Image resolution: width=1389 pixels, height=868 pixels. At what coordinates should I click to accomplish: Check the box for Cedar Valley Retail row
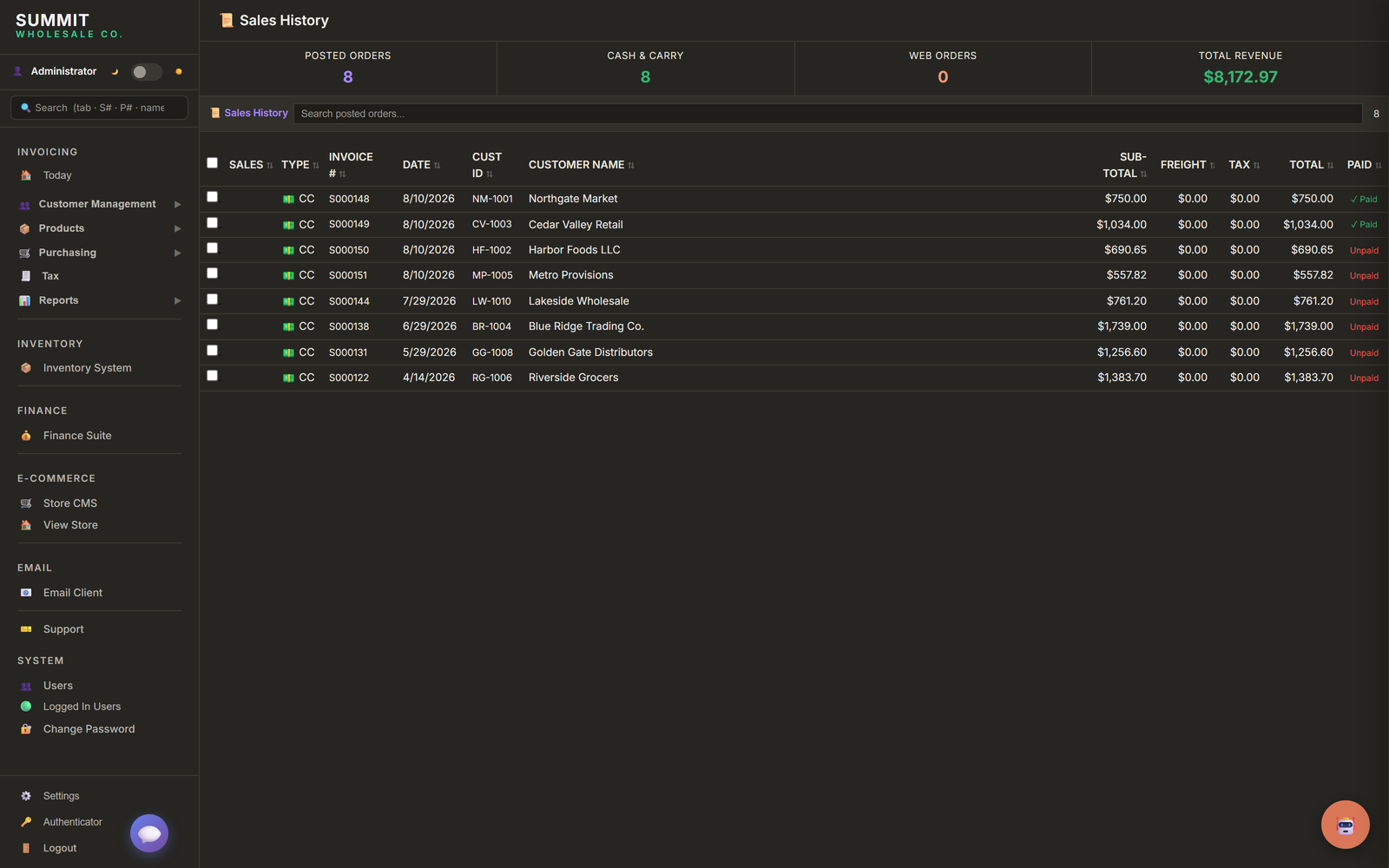click(212, 223)
